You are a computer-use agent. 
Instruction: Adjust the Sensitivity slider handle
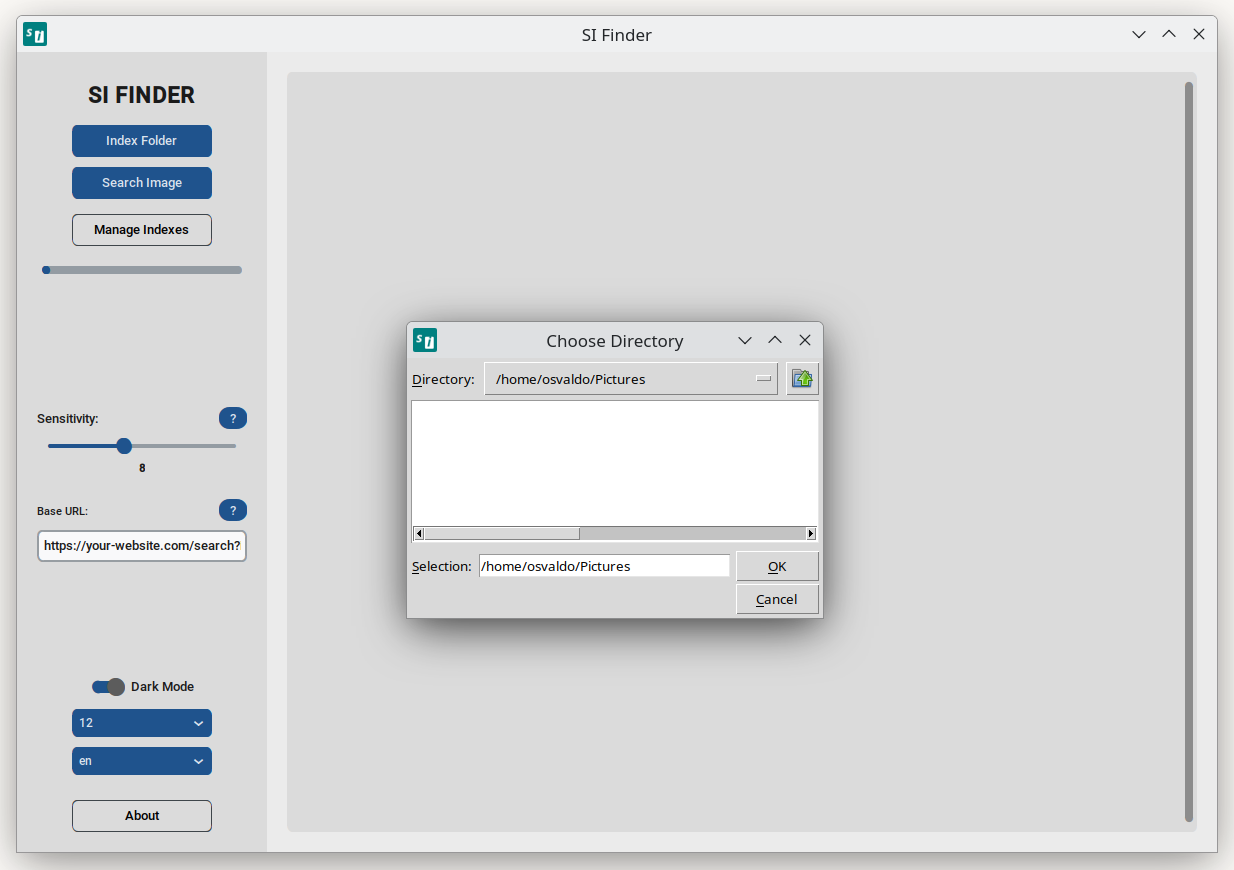[x=123, y=445]
